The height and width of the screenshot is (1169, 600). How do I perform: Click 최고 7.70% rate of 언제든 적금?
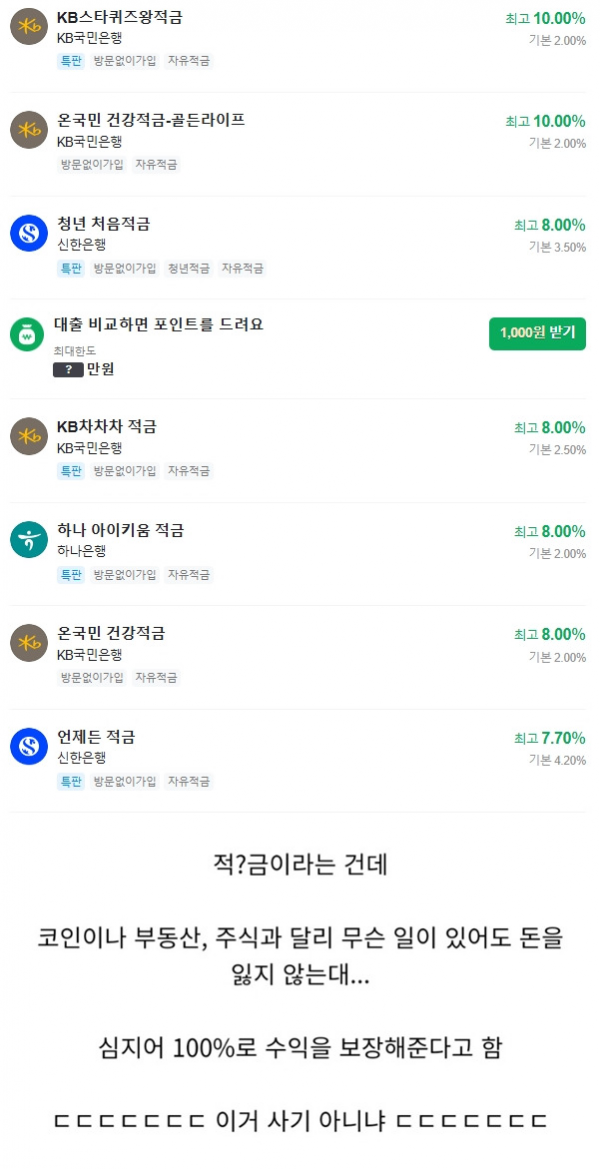pyautogui.click(x=549, y=738)
